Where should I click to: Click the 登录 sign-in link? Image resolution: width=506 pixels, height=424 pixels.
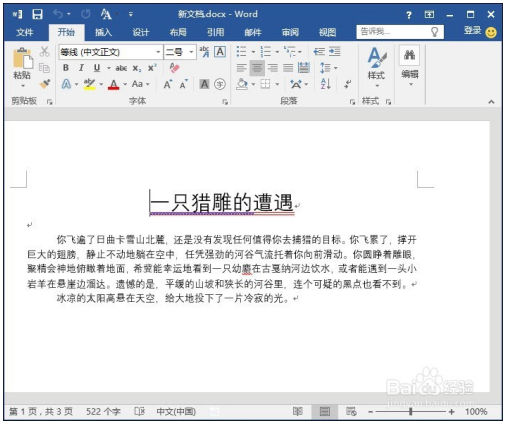point(473,31)
